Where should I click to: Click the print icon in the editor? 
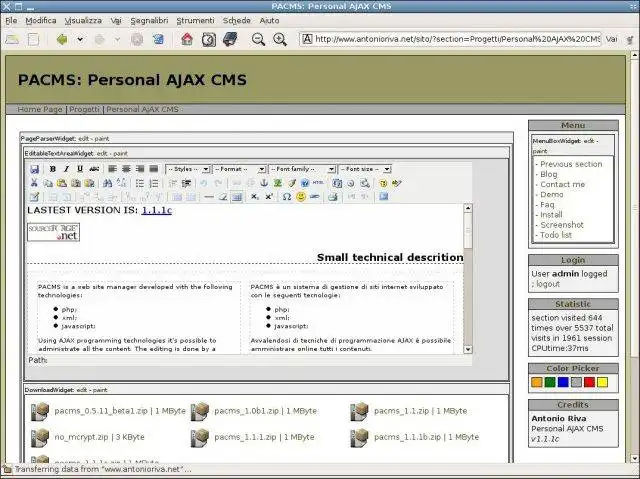(333, 197)
